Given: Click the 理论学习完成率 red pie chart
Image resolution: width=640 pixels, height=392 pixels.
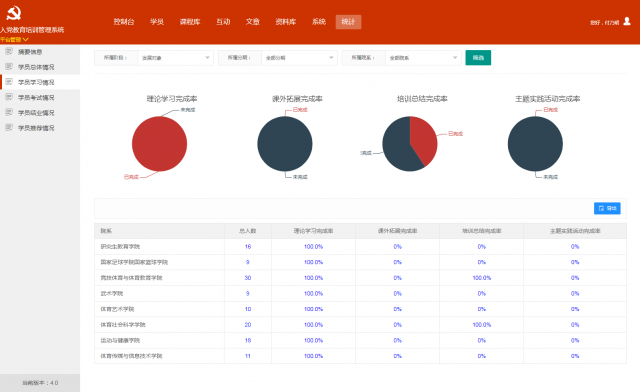Looking at the screenshot, I should coord(160,144).
